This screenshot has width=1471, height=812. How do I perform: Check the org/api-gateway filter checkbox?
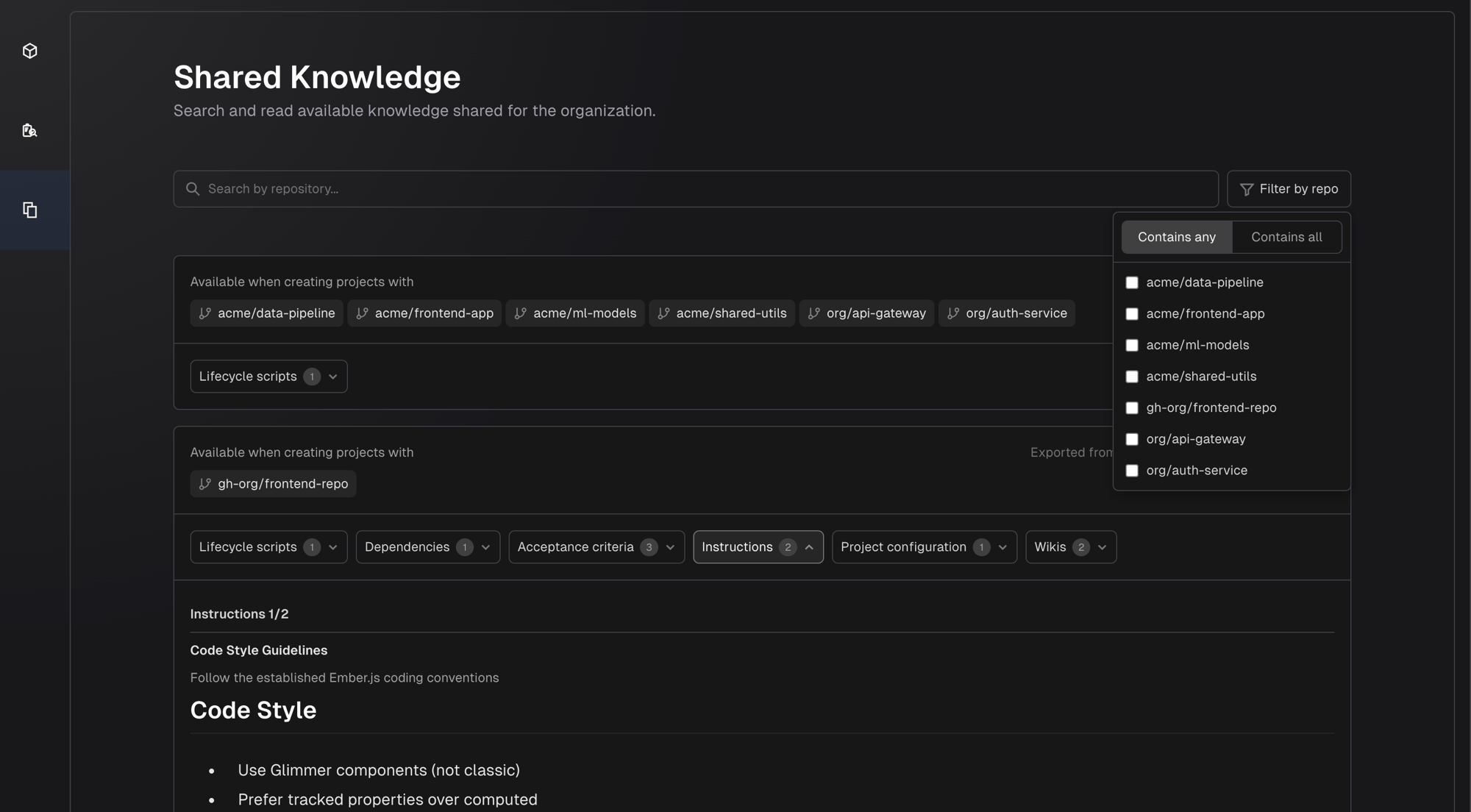1132,439
